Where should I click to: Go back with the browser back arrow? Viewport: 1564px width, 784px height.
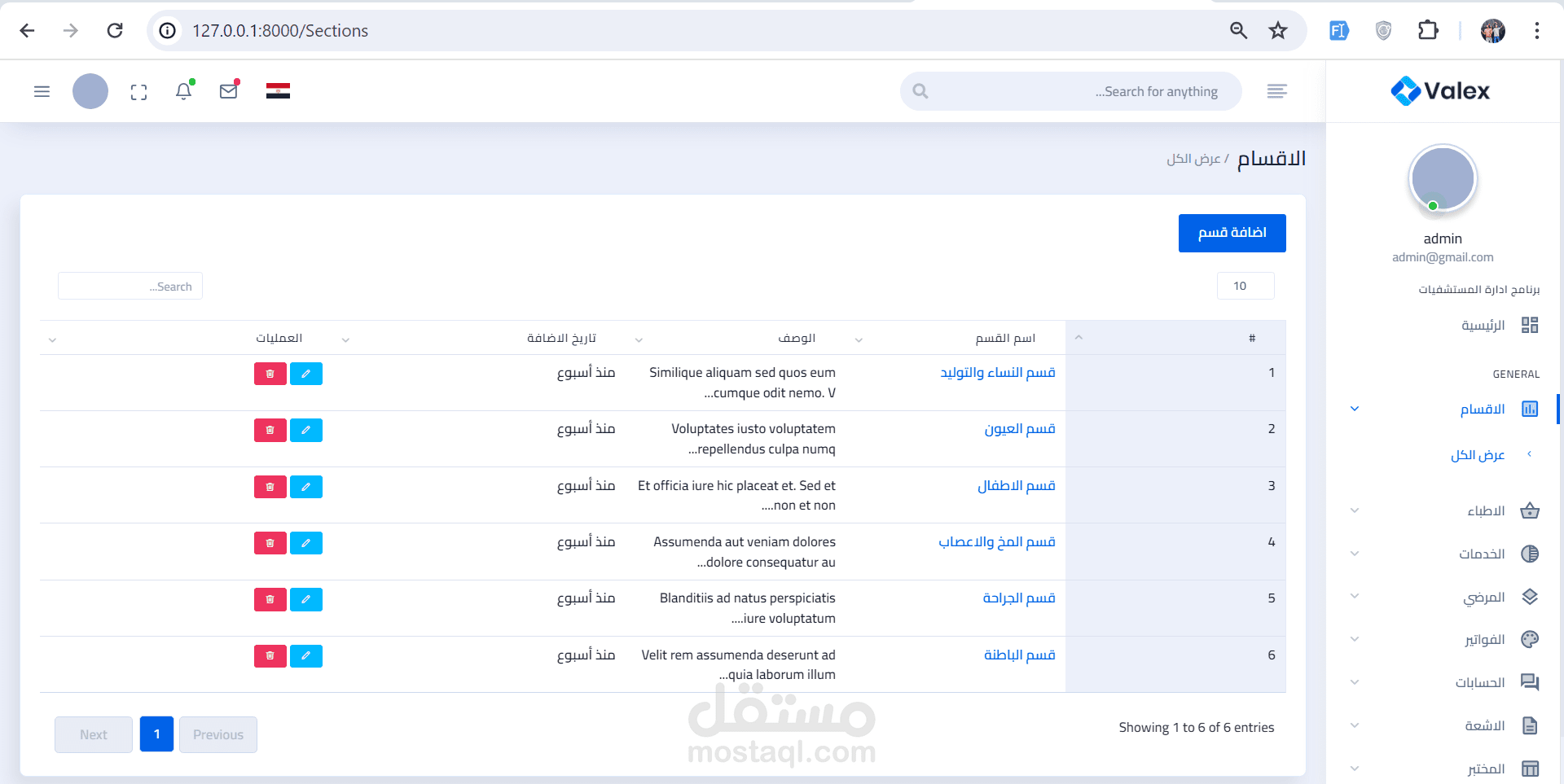point(27,30)
